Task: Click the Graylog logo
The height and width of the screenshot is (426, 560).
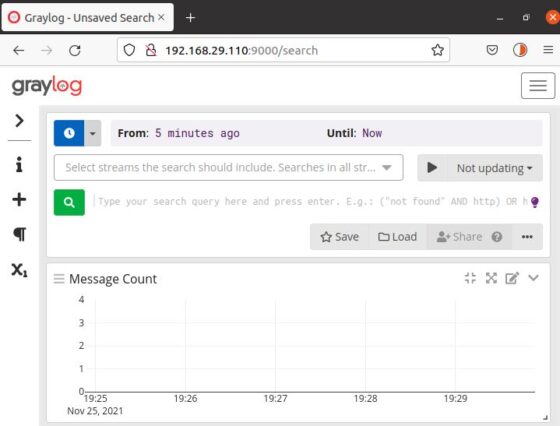Action: (47, 86)
